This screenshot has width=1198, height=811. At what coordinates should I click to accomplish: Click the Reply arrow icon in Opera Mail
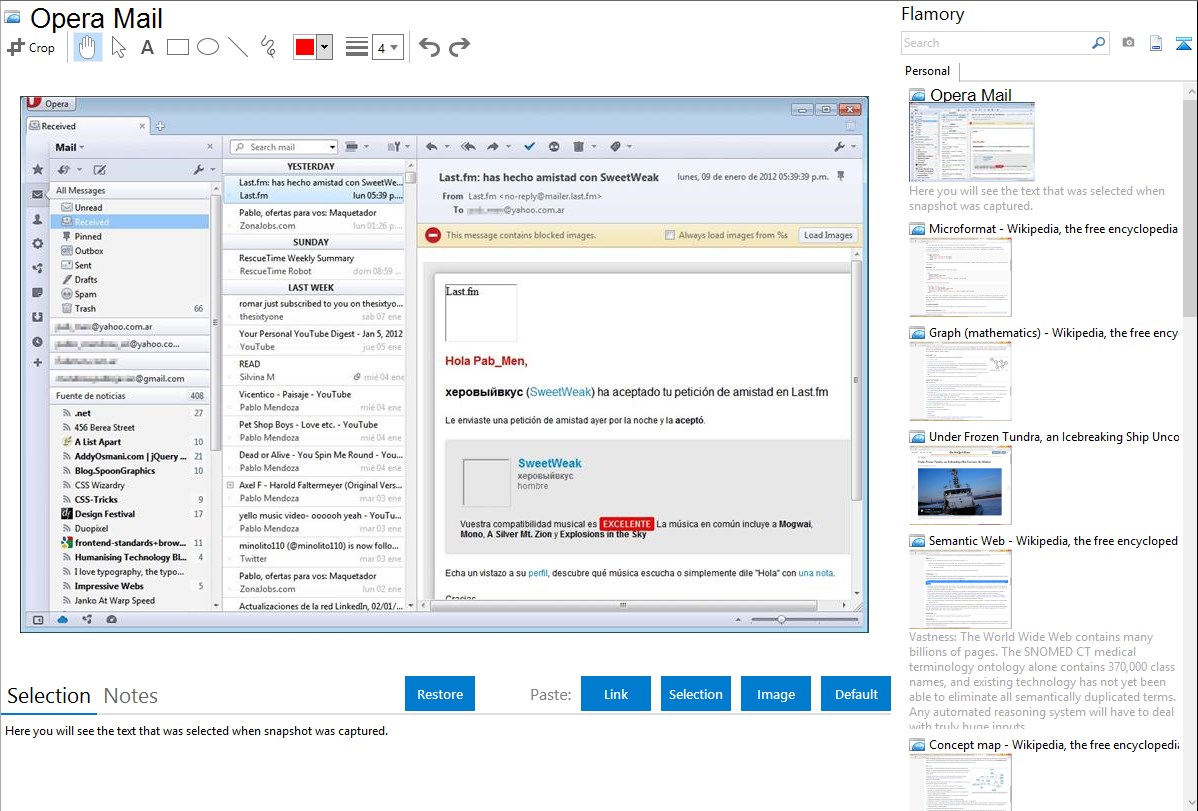click(432, 147)
